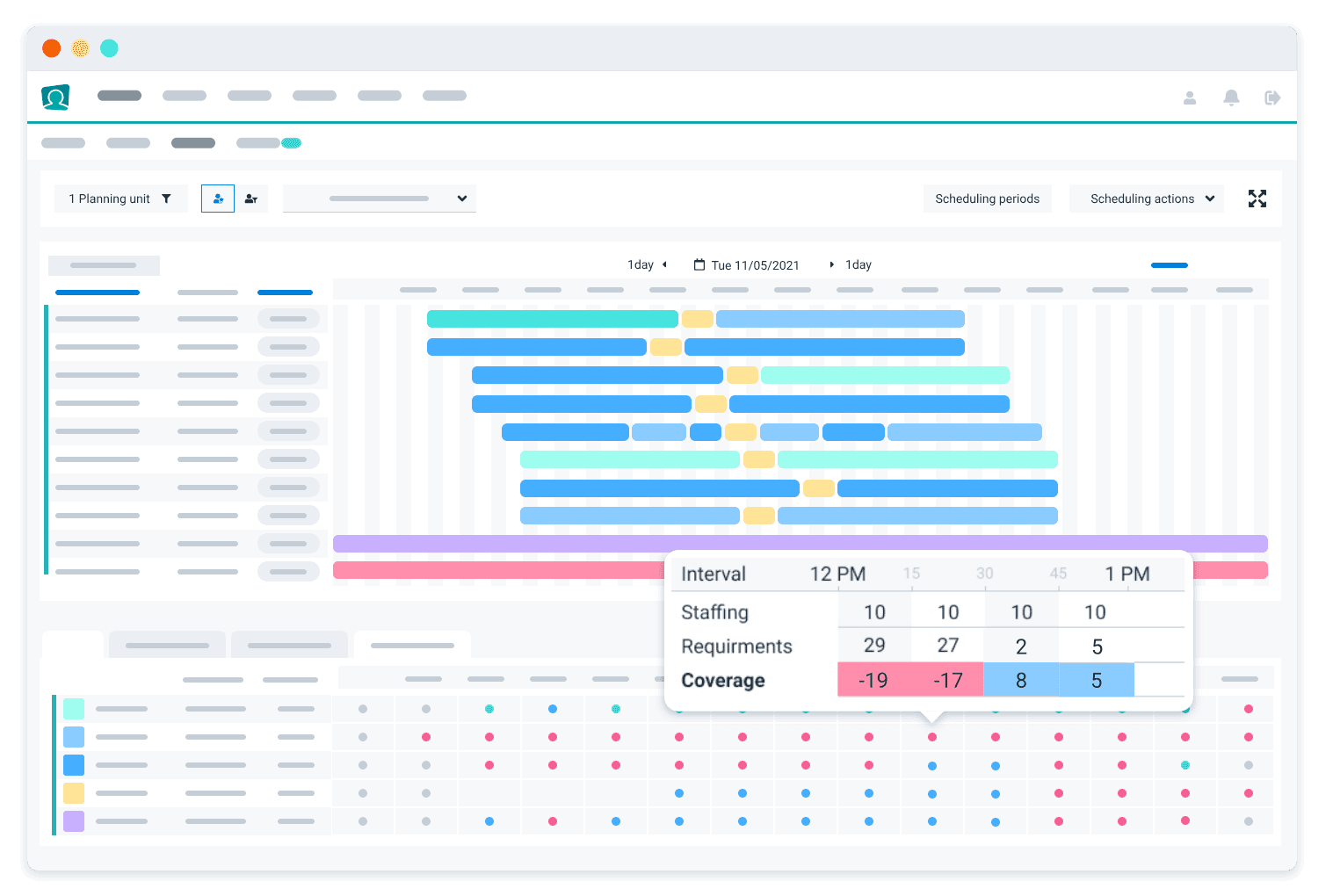
Task: Open the notifications bell
Action: coord(1231,98)
